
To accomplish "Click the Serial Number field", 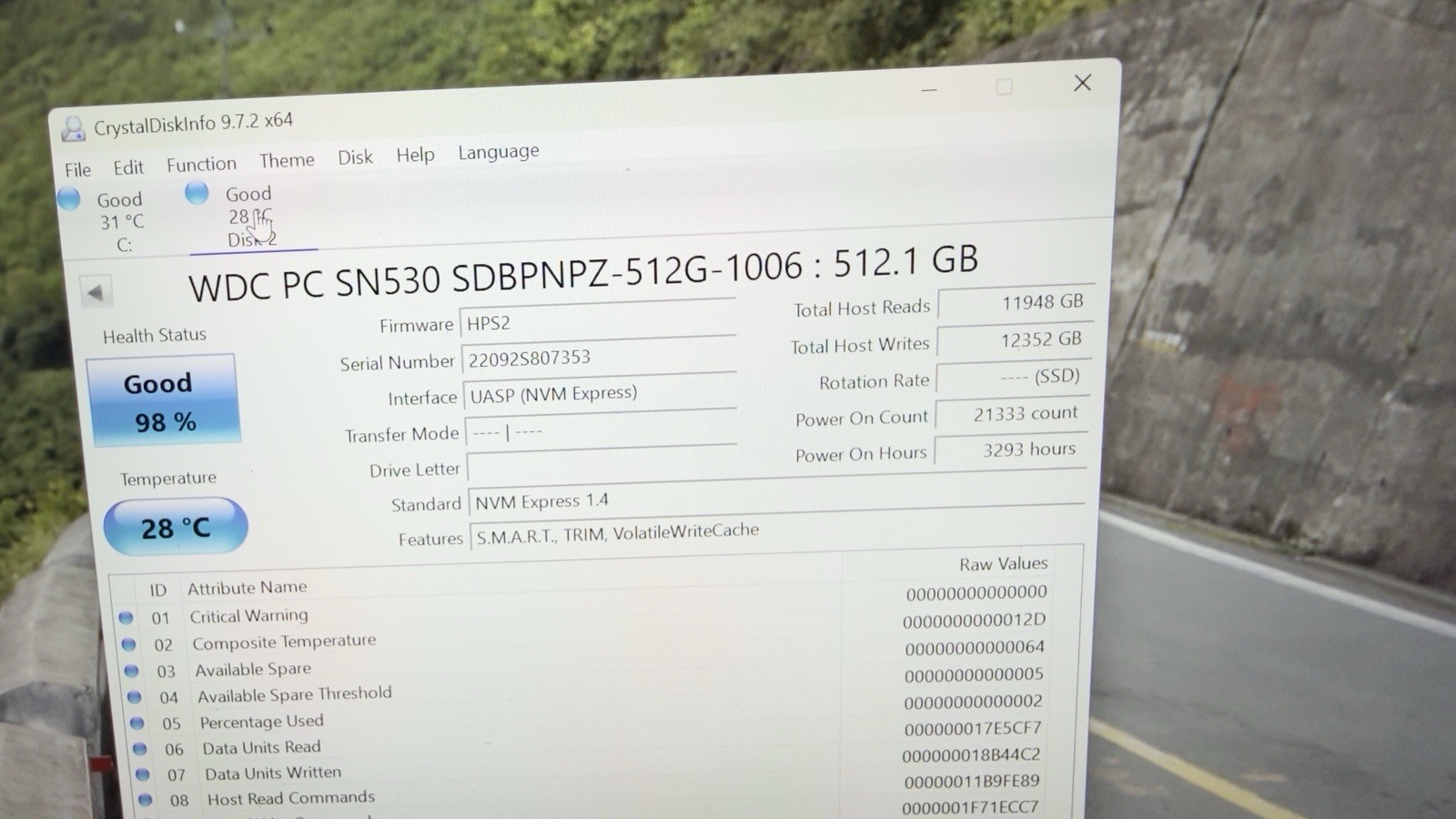I will click(599, 356).
